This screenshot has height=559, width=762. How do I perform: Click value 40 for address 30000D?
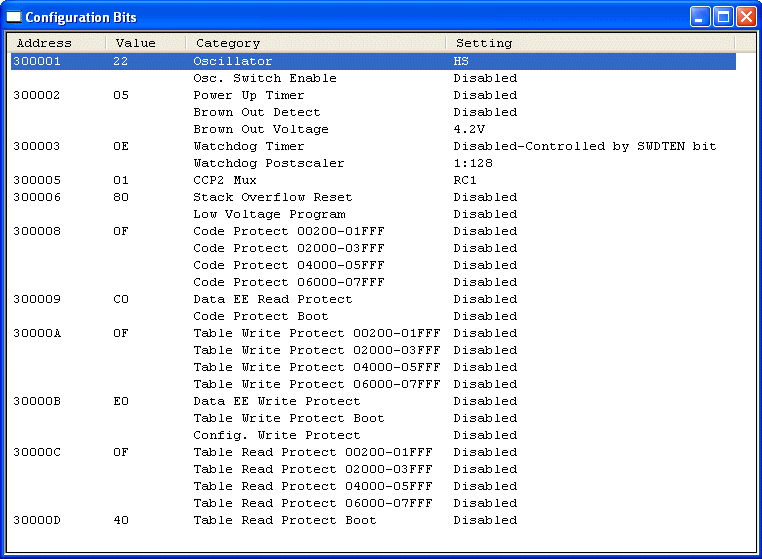pyautogui.click(x=121, y=521)
